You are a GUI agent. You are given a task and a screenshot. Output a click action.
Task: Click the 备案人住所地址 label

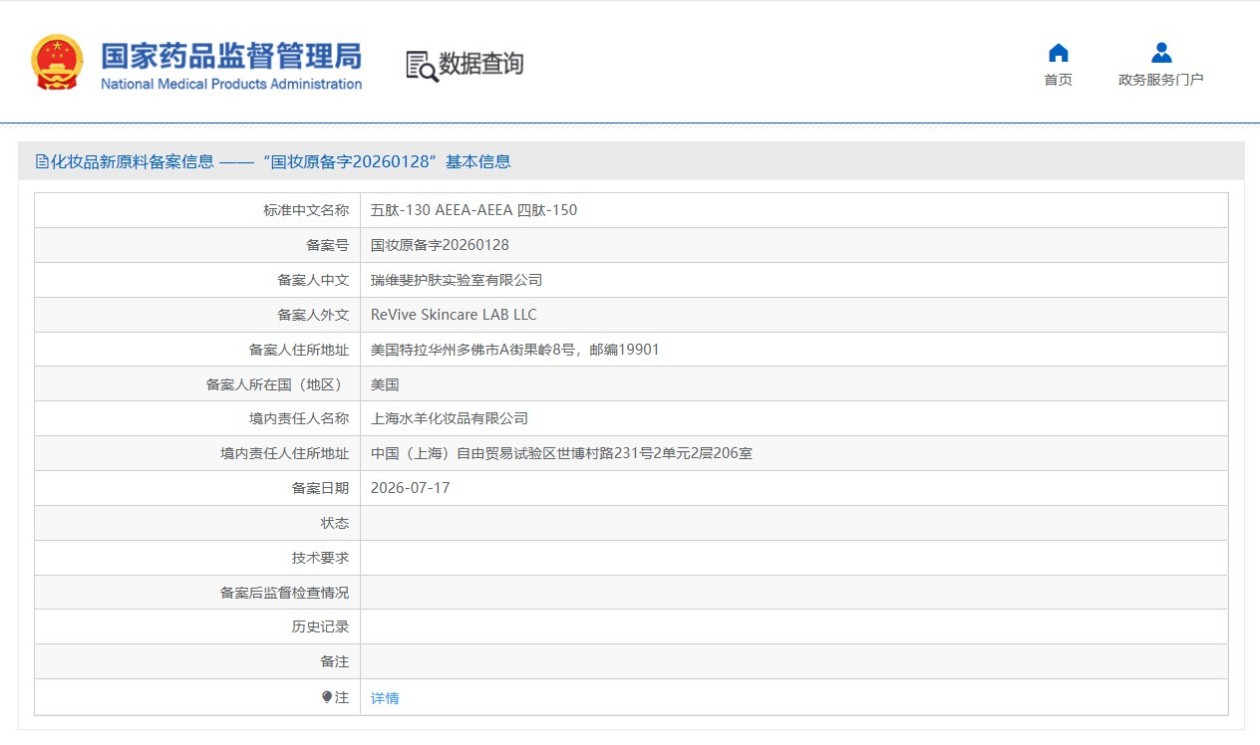[x=299, y=349]
